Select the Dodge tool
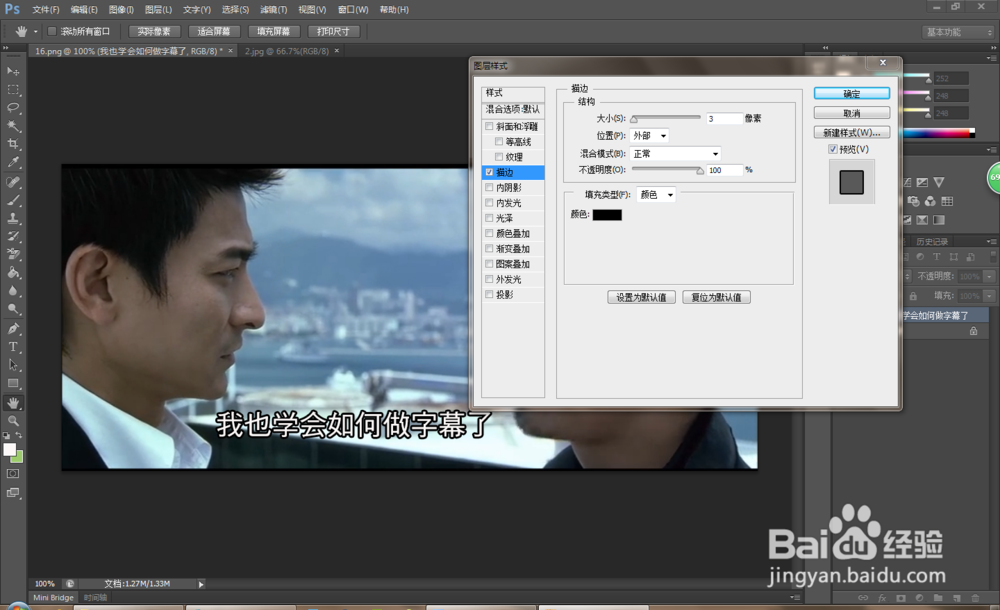 (13, 309)
